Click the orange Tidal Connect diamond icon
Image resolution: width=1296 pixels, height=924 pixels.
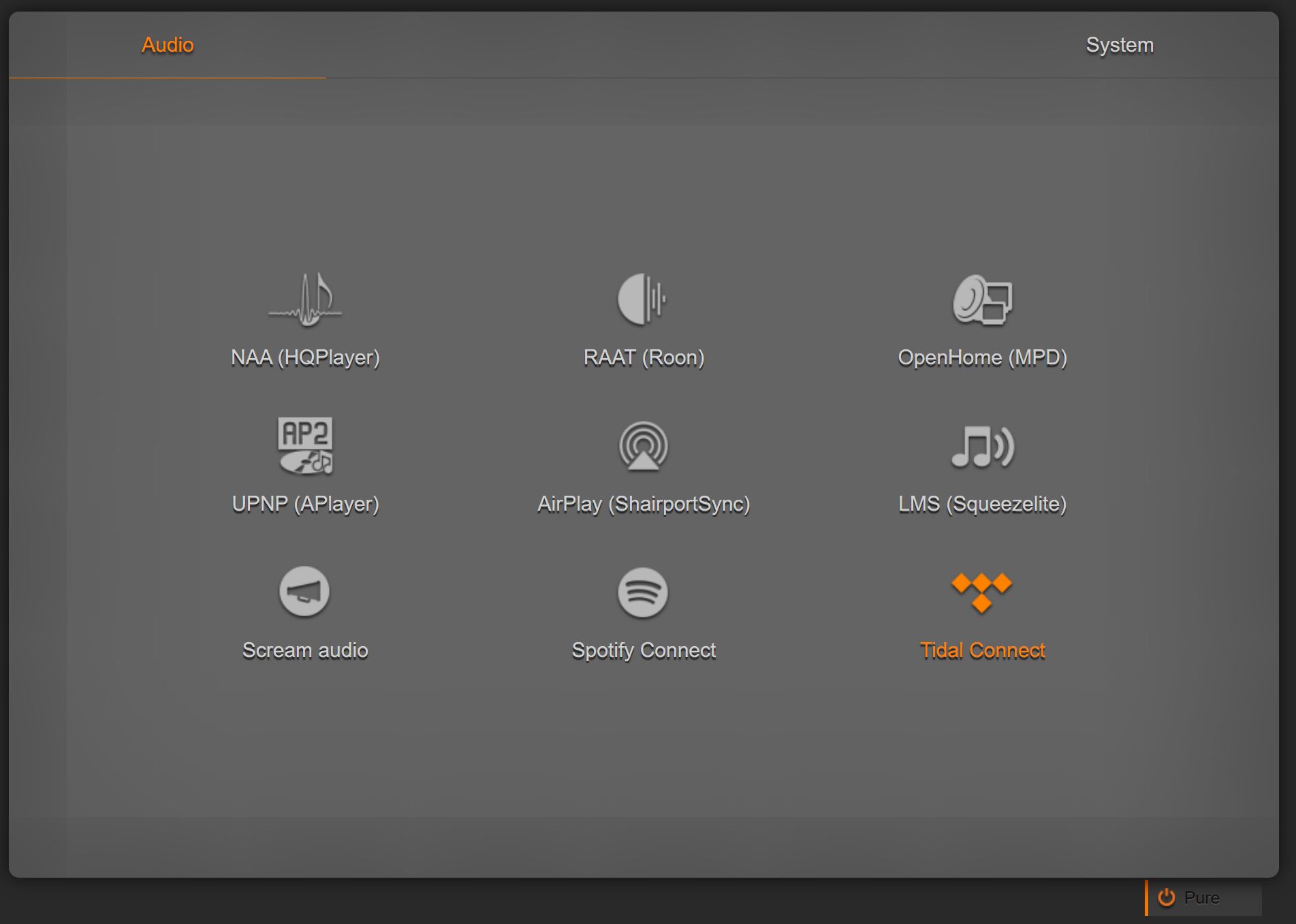[x=981, y=592]
